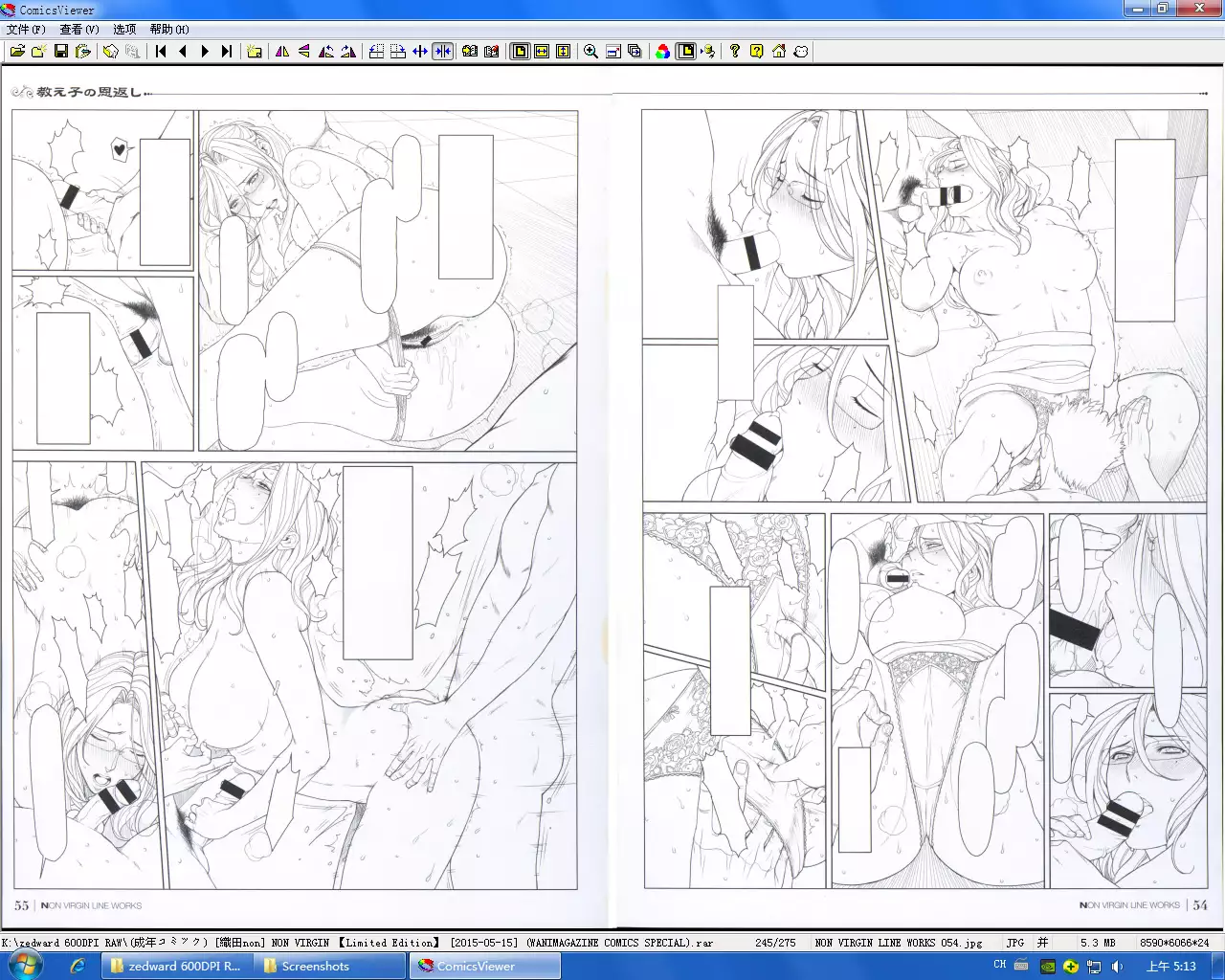Go to the previous page arrow
The height and width of the screenshot is (980, 1225).
pos(183,52)
